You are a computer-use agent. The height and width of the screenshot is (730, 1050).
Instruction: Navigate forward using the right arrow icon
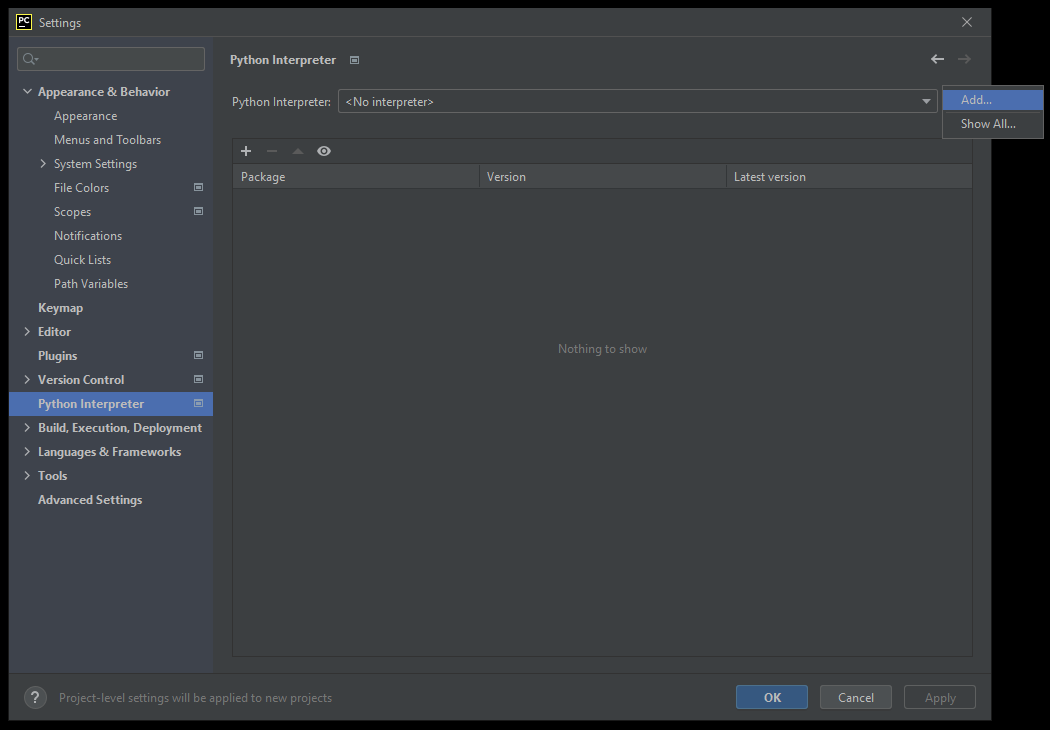click(963, 59)
